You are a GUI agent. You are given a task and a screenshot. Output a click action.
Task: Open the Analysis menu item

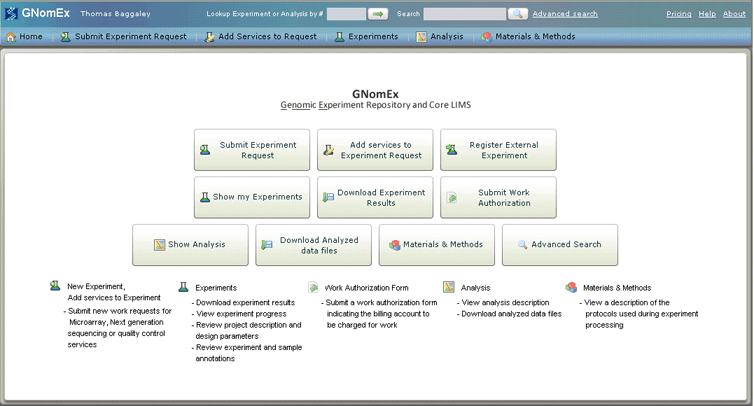coord(440,37)
